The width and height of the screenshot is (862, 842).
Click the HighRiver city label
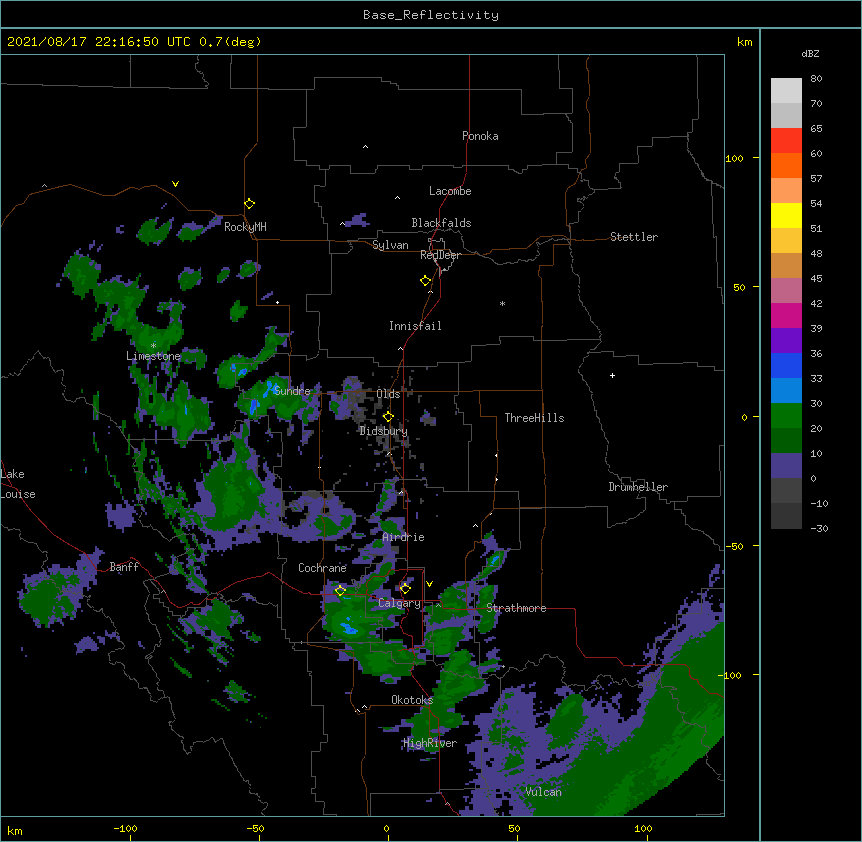point(430,743)
